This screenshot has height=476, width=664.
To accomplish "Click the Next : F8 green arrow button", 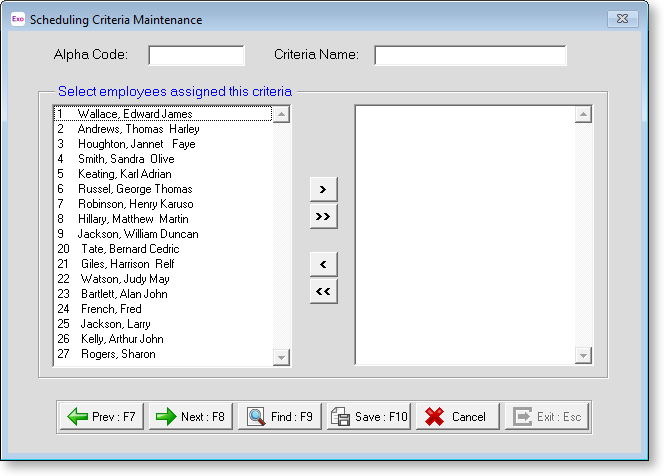I will pos(191,417).
